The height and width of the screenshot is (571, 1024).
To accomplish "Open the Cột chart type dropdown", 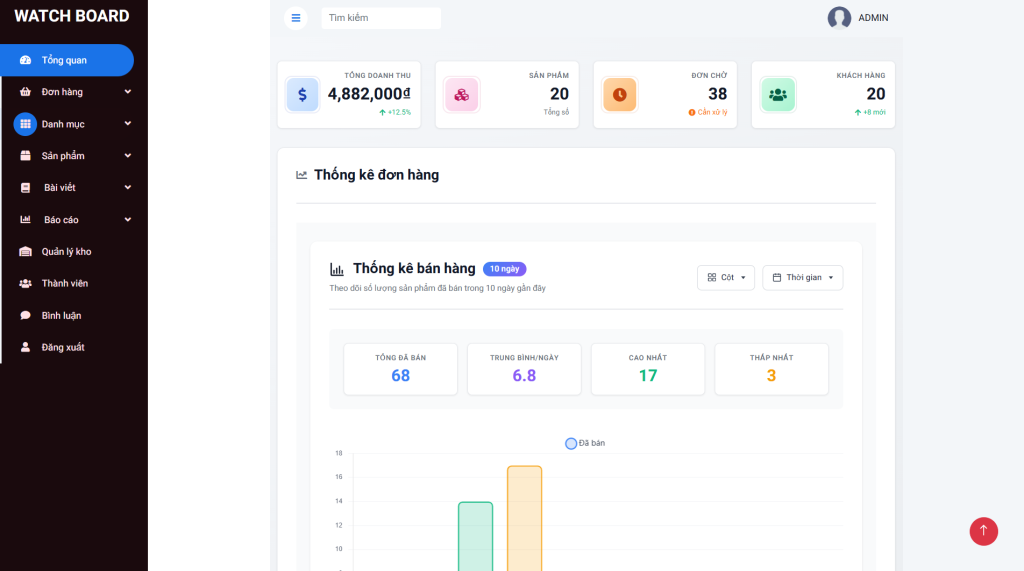I will [x=725, y=277].
